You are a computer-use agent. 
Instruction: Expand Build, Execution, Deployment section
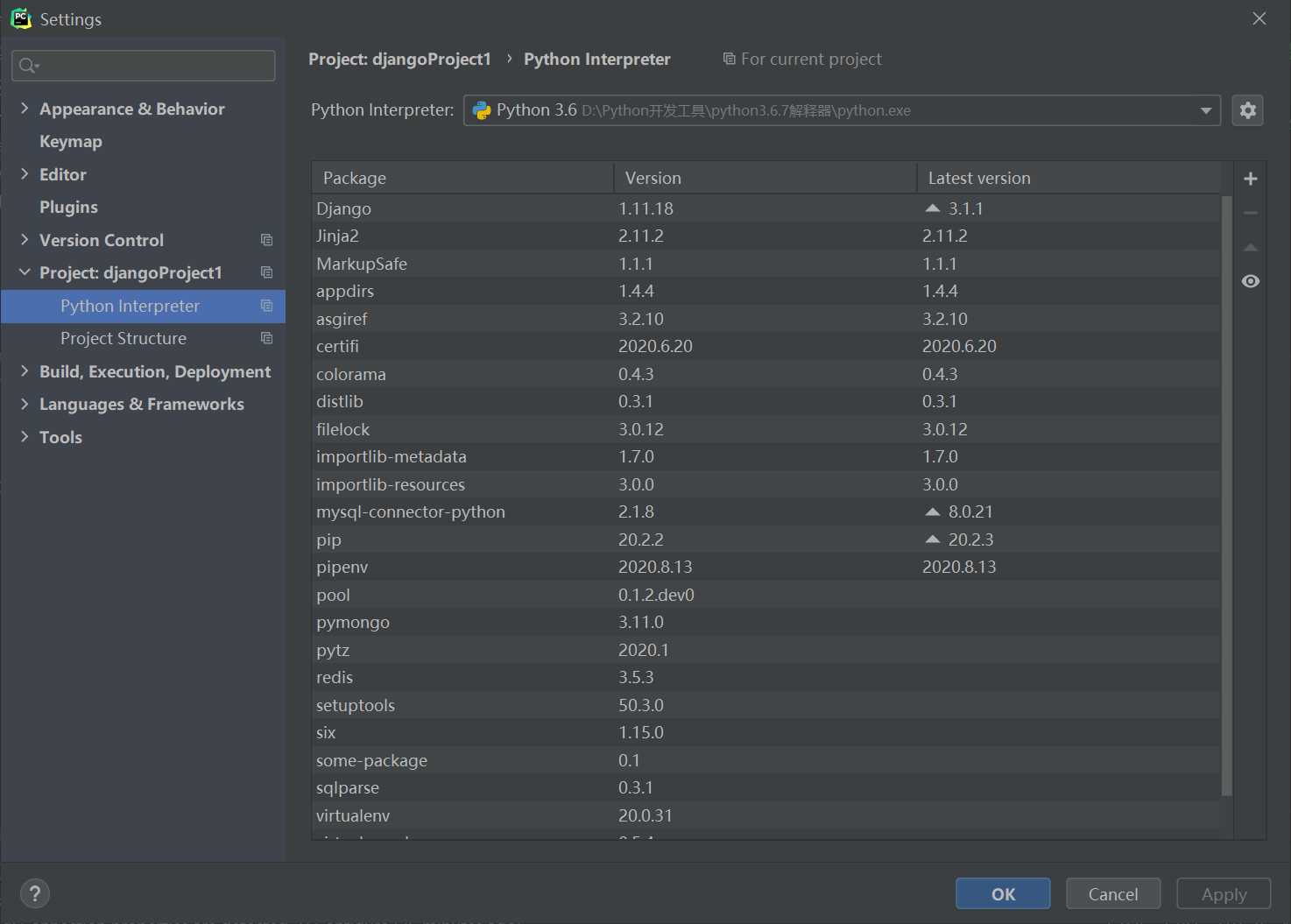tap(25, 371)
